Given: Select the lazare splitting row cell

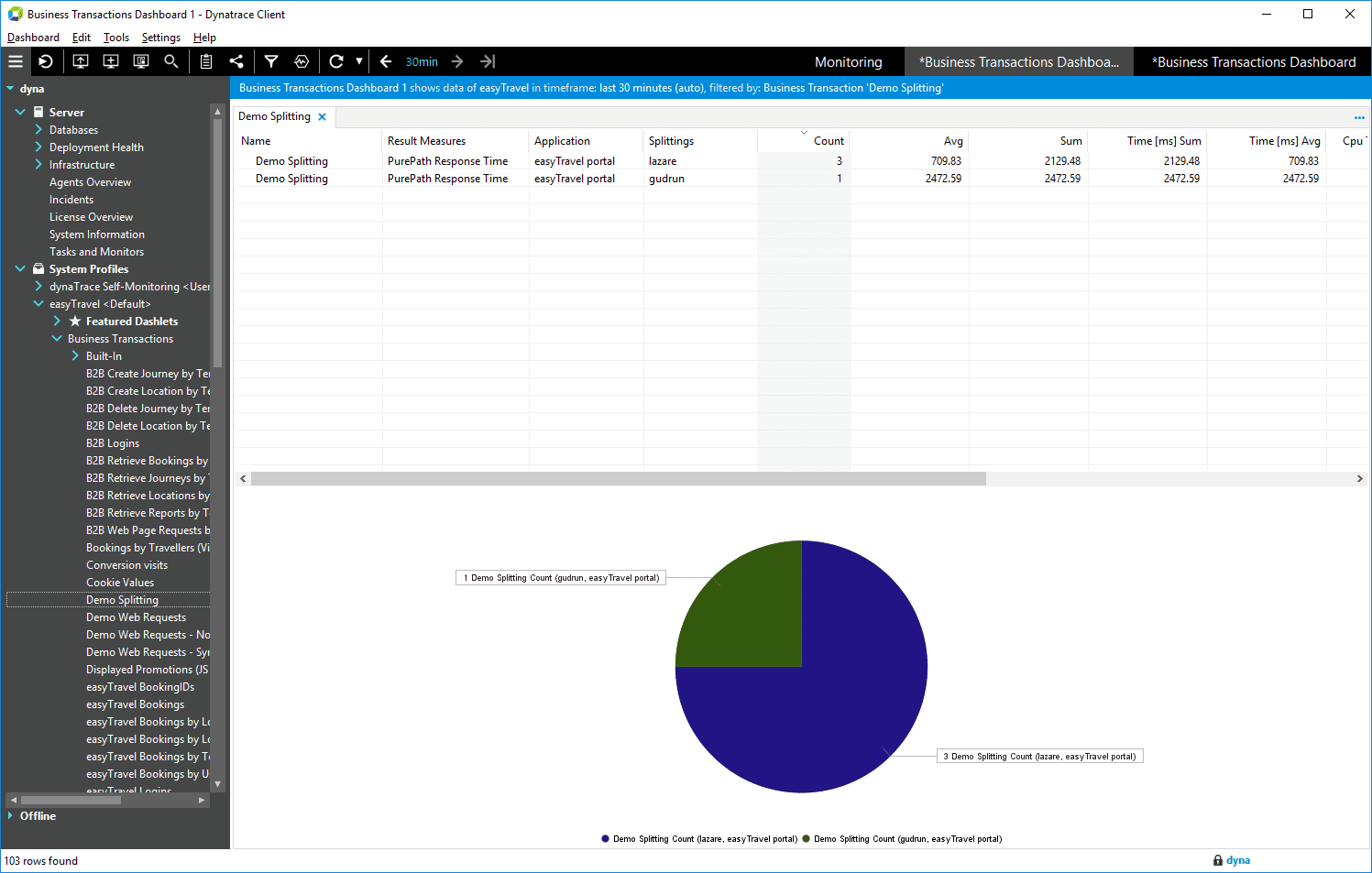Looking at the screenshot, I should (700, 161).
